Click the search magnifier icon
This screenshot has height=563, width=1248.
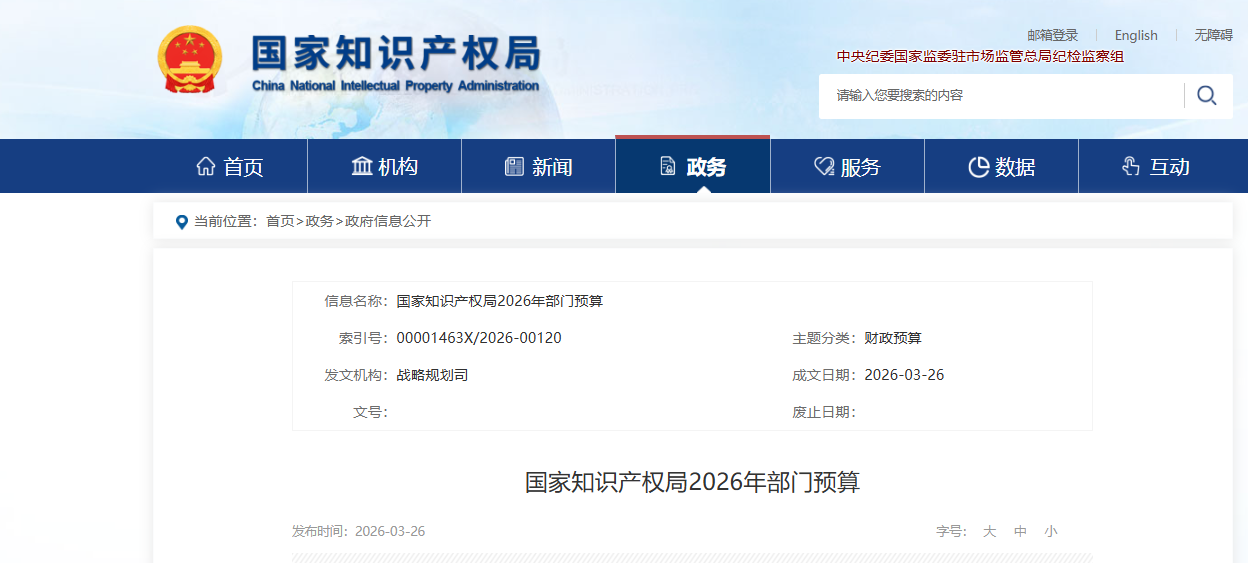point(1207,96)
